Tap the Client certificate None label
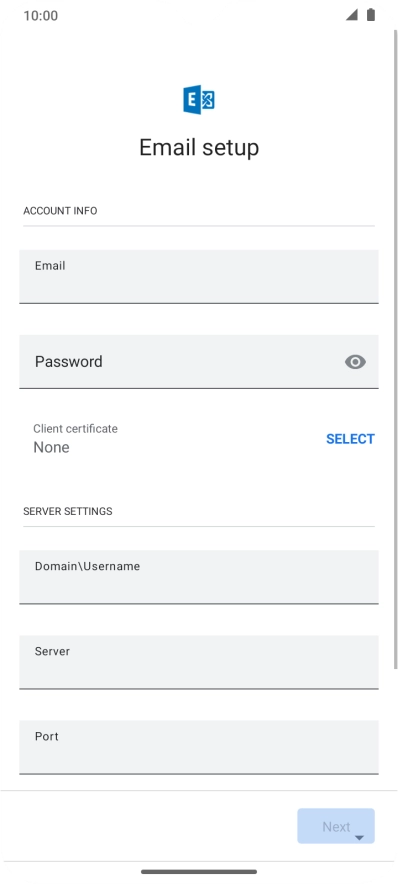Viewport: 398px width, 884px height. tap(76, 439)
